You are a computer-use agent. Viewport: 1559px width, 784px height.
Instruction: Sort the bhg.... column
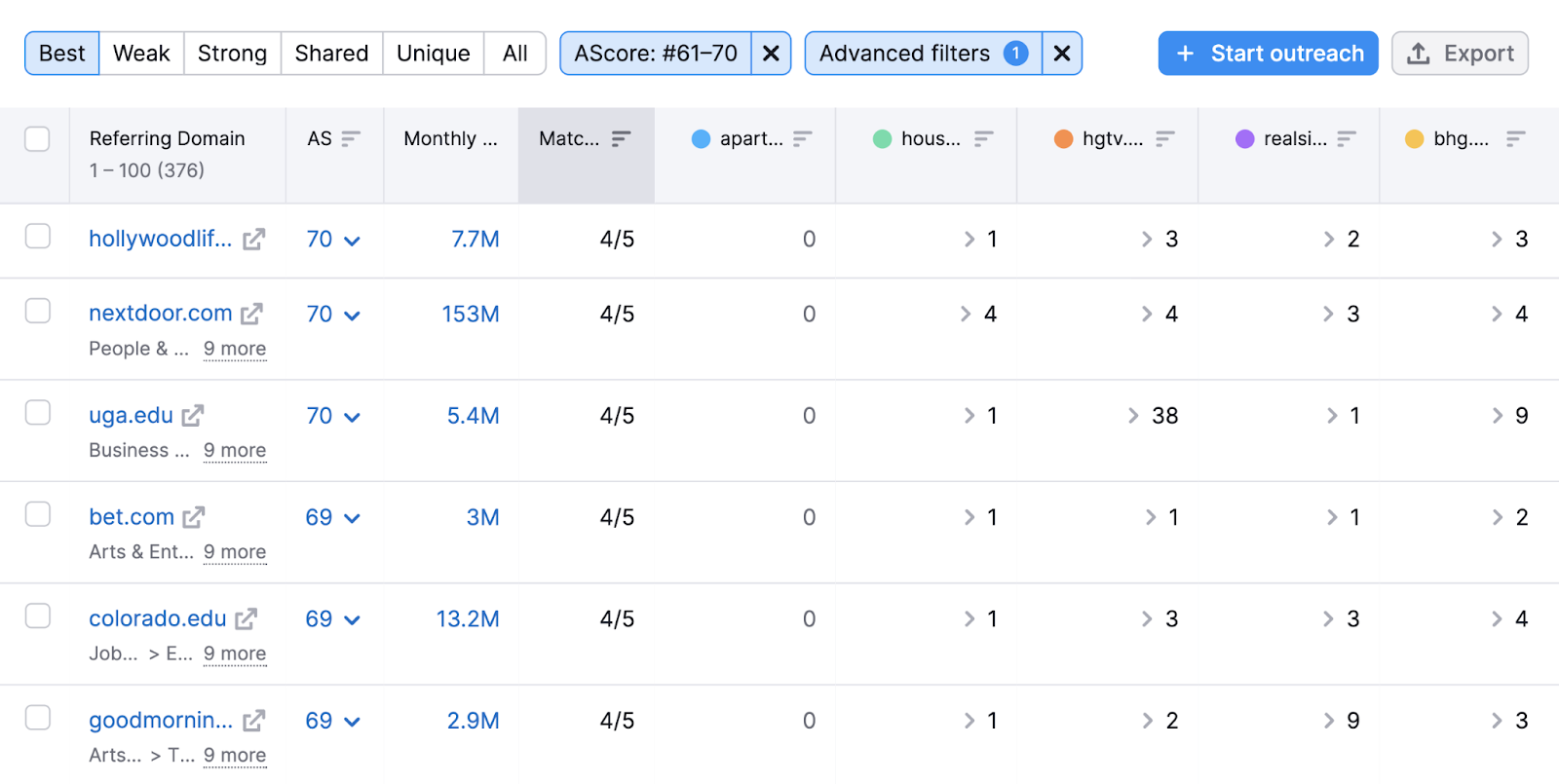point(1515,138)
